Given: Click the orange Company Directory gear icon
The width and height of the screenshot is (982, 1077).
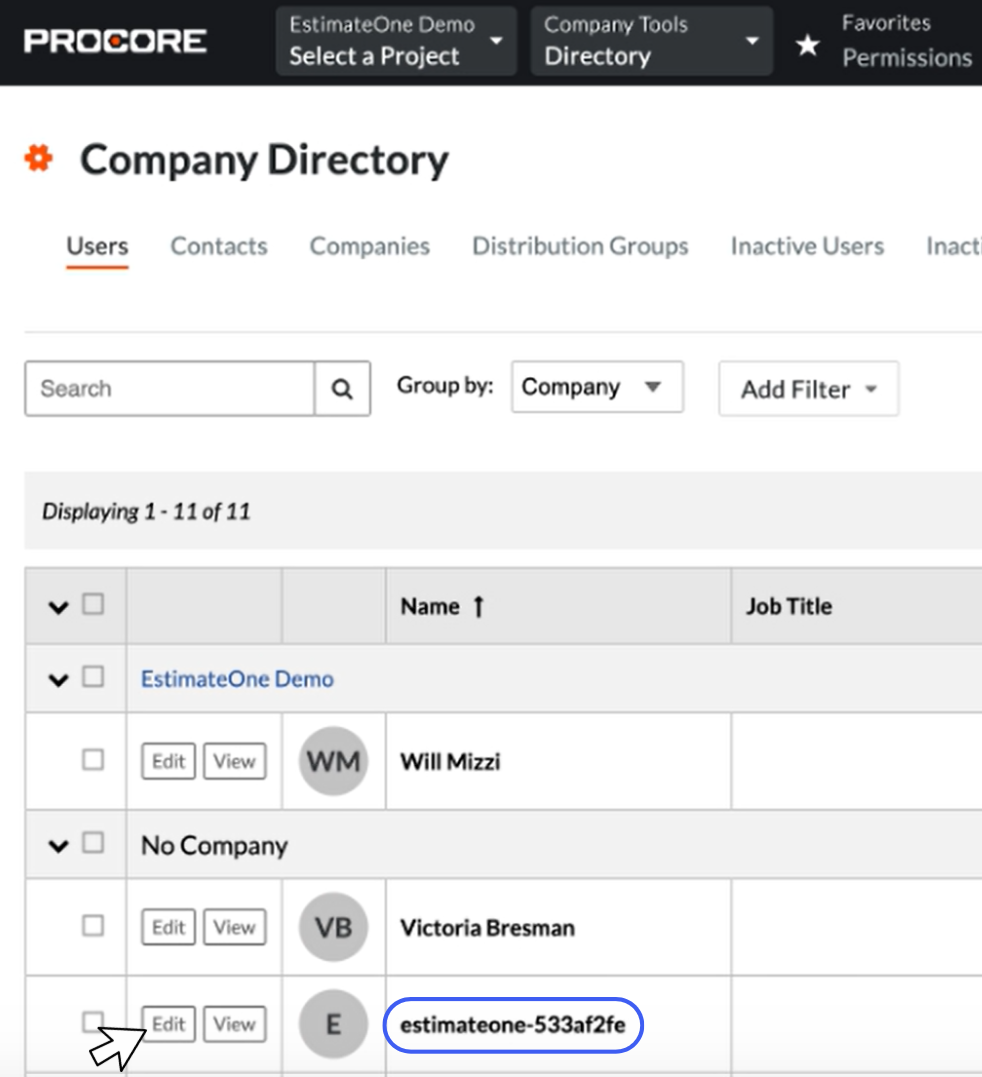Looking at the screenshot, I should 38,158.
